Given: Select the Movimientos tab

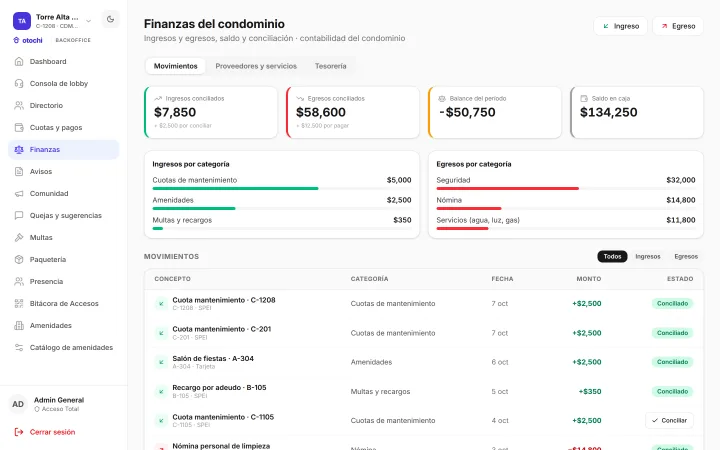Looking at the screenshot, I should coord(175,66).
